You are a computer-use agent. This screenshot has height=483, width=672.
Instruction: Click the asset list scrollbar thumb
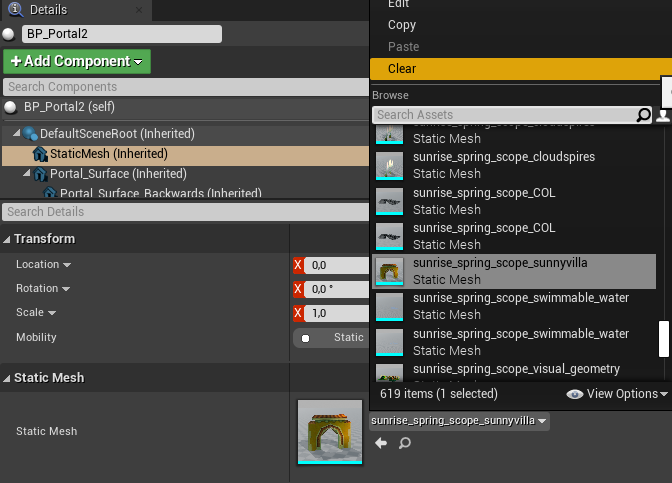(x=664, y=339)
